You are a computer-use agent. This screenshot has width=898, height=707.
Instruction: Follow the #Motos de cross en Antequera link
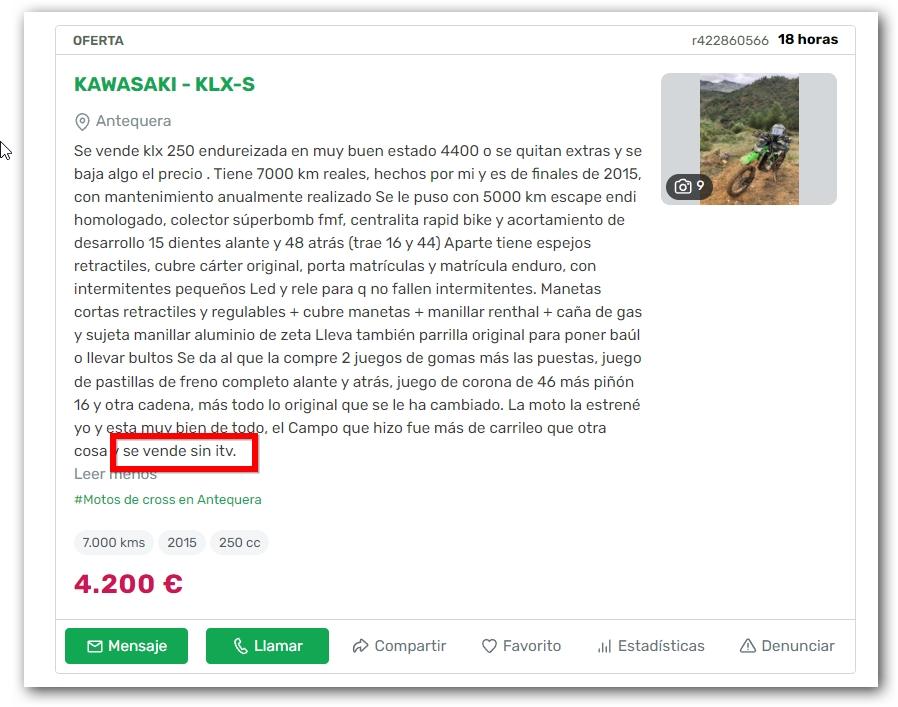(168, 500)
